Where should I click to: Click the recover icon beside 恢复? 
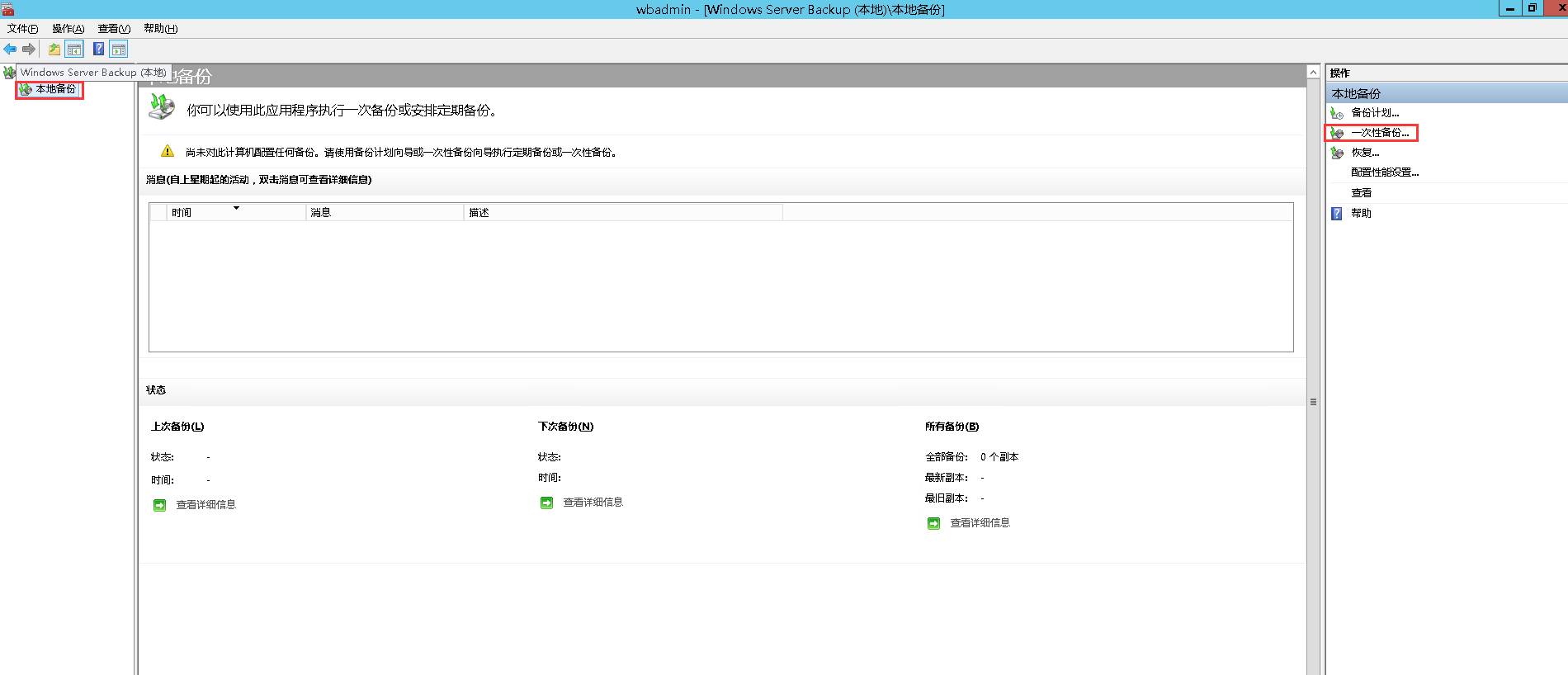pyautogui.click(x=1337, y=153)
